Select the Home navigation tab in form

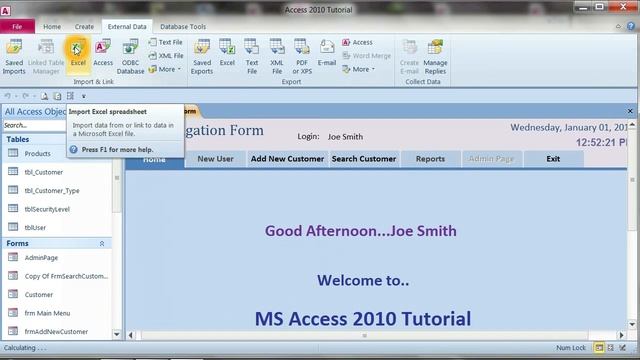pos(155,160)
